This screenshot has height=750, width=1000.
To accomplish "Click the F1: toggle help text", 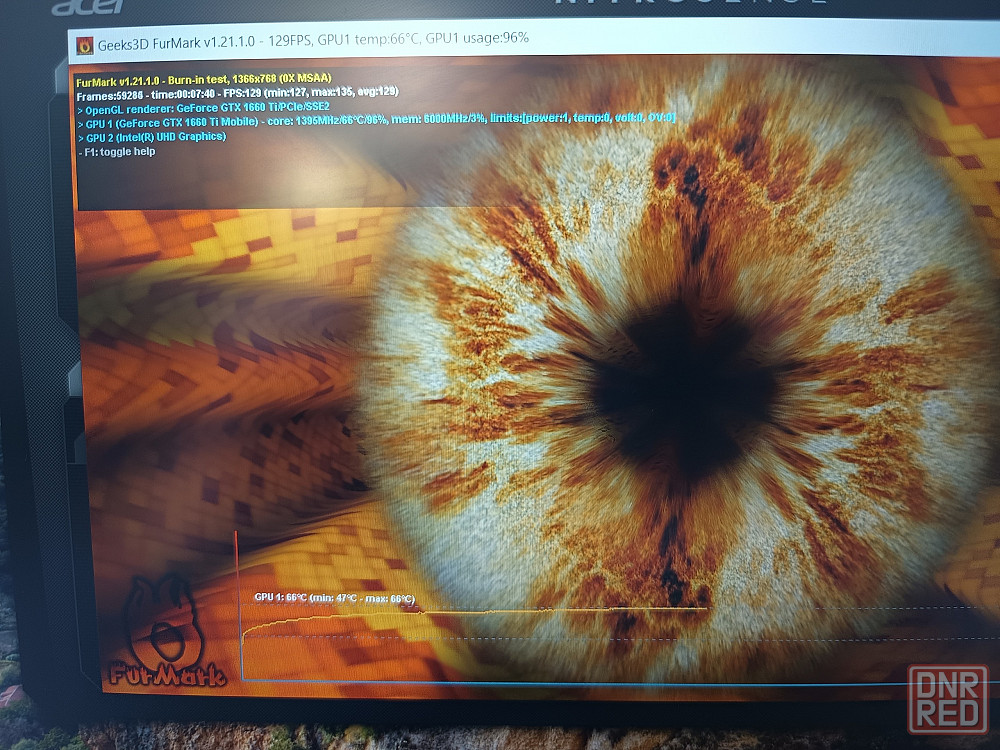I will 116,151.
